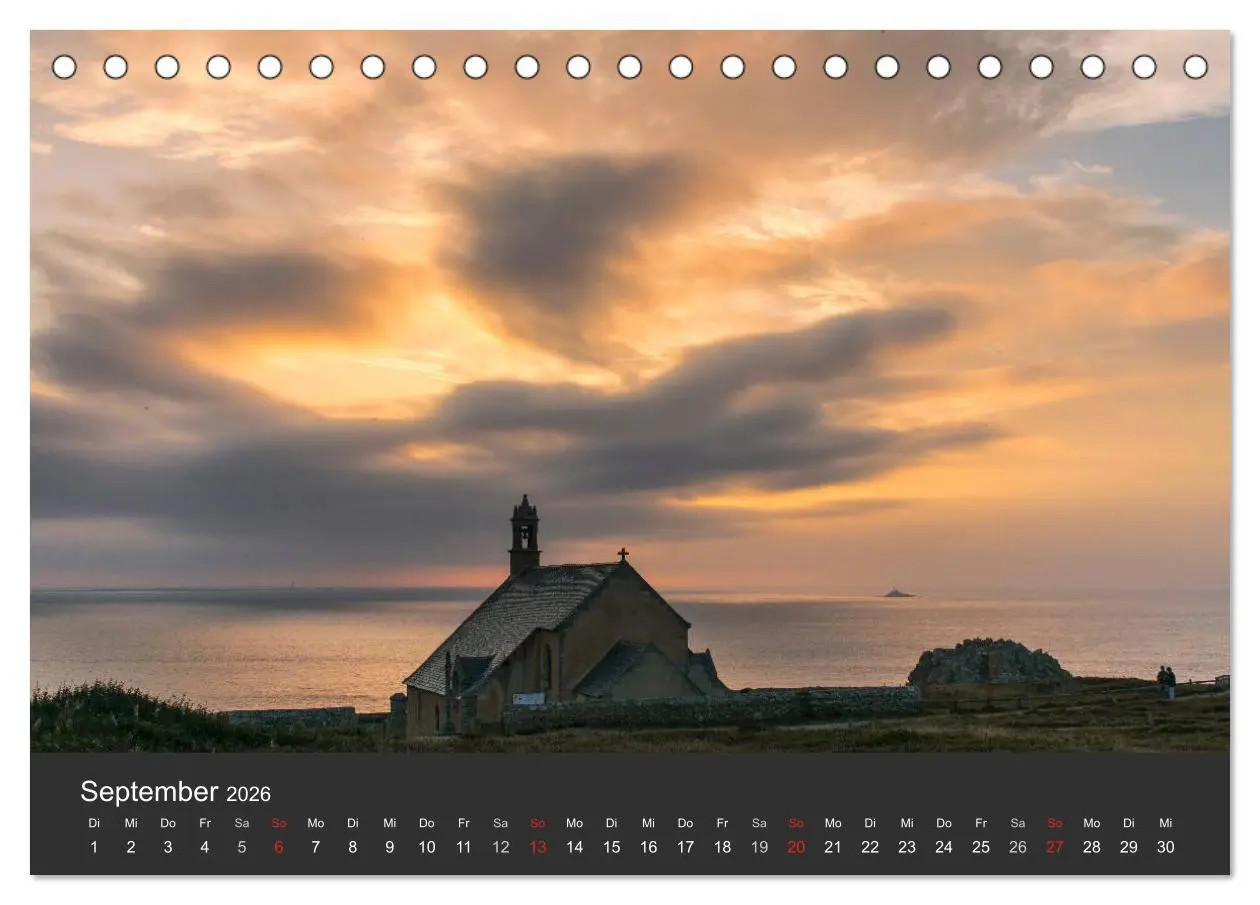1260x905 pixels.
Task: Click the 'Di' label above day 1
Action: [94, 823]
